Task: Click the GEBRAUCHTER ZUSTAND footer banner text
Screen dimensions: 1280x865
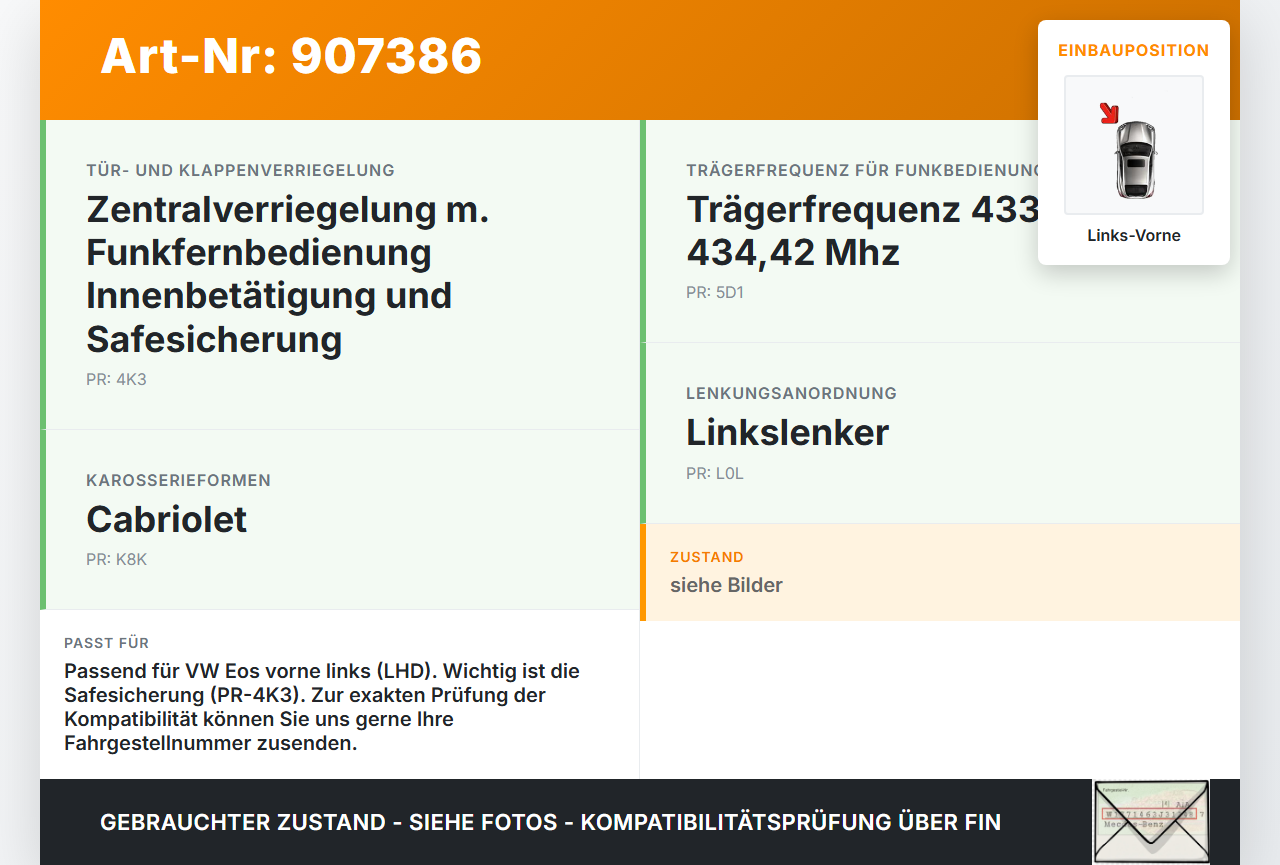Action: 550,822
